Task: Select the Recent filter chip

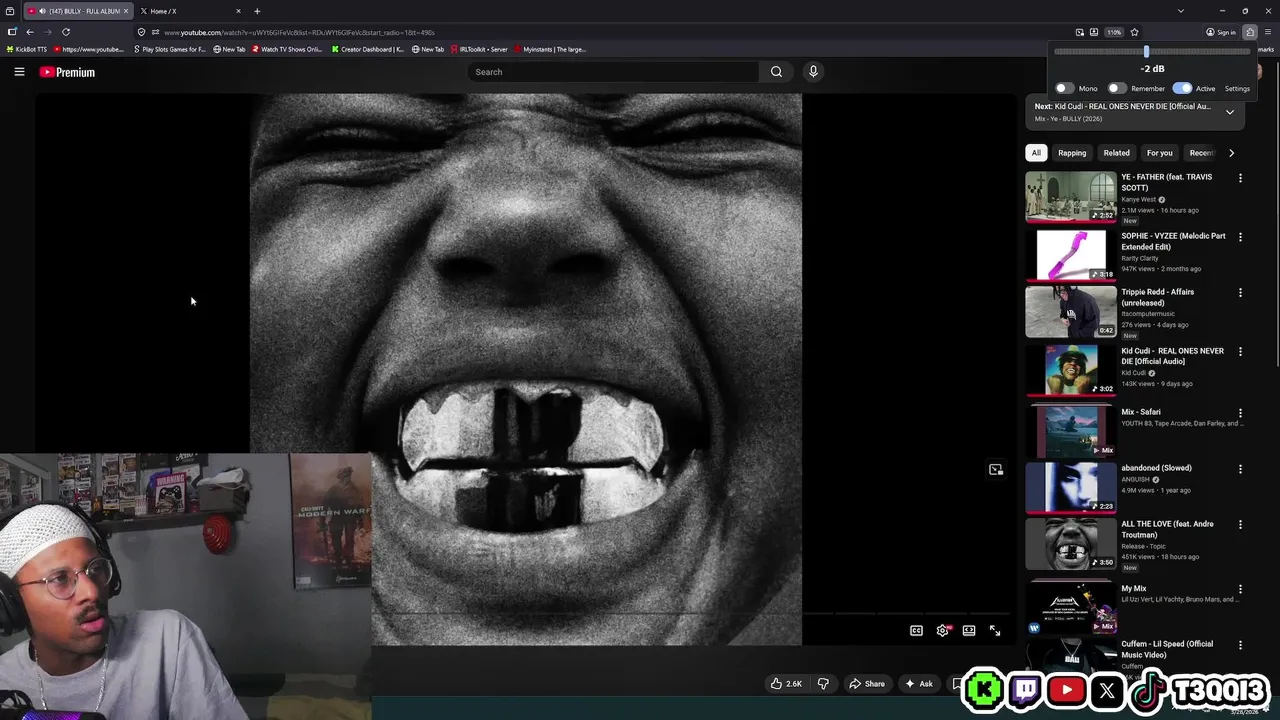Action: [1201, 153]
